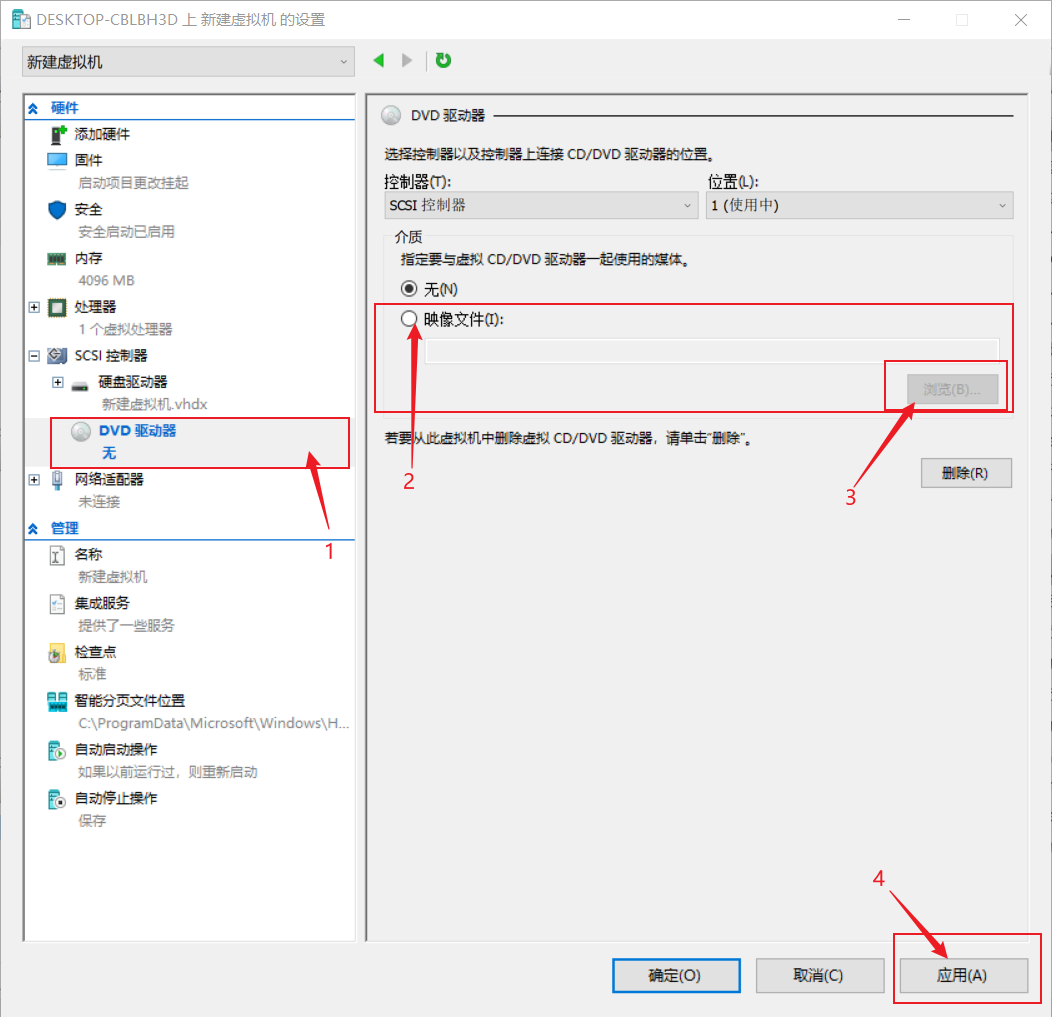Click the 删除(R) remove button
The width and height of the screenshot is (1052, 1017).
coord(965,473)
